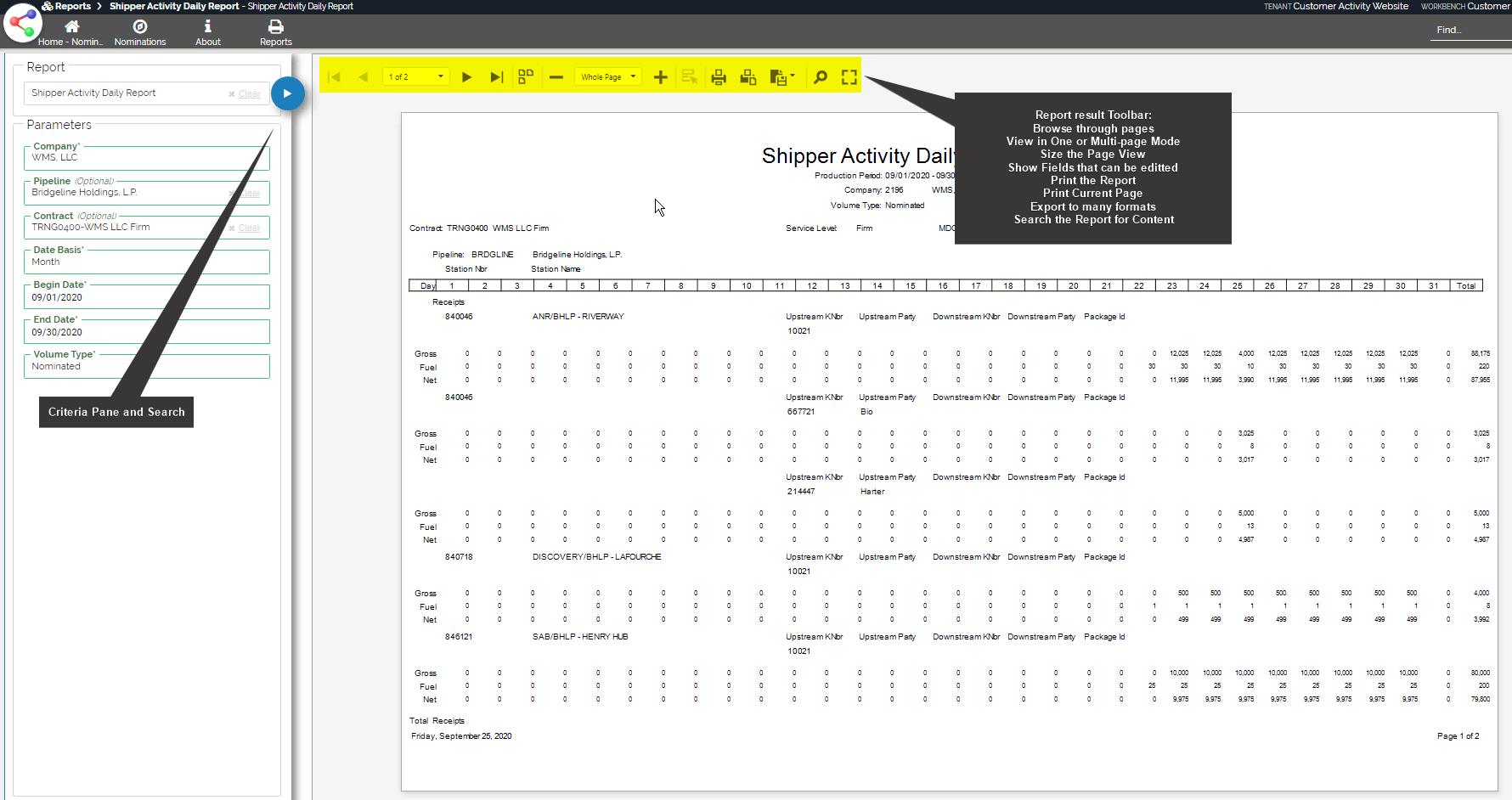This screenshot has height=800, width=1512.
Task: Jump to the last report page
Action: pyautogui.click(x=497, y=77)
